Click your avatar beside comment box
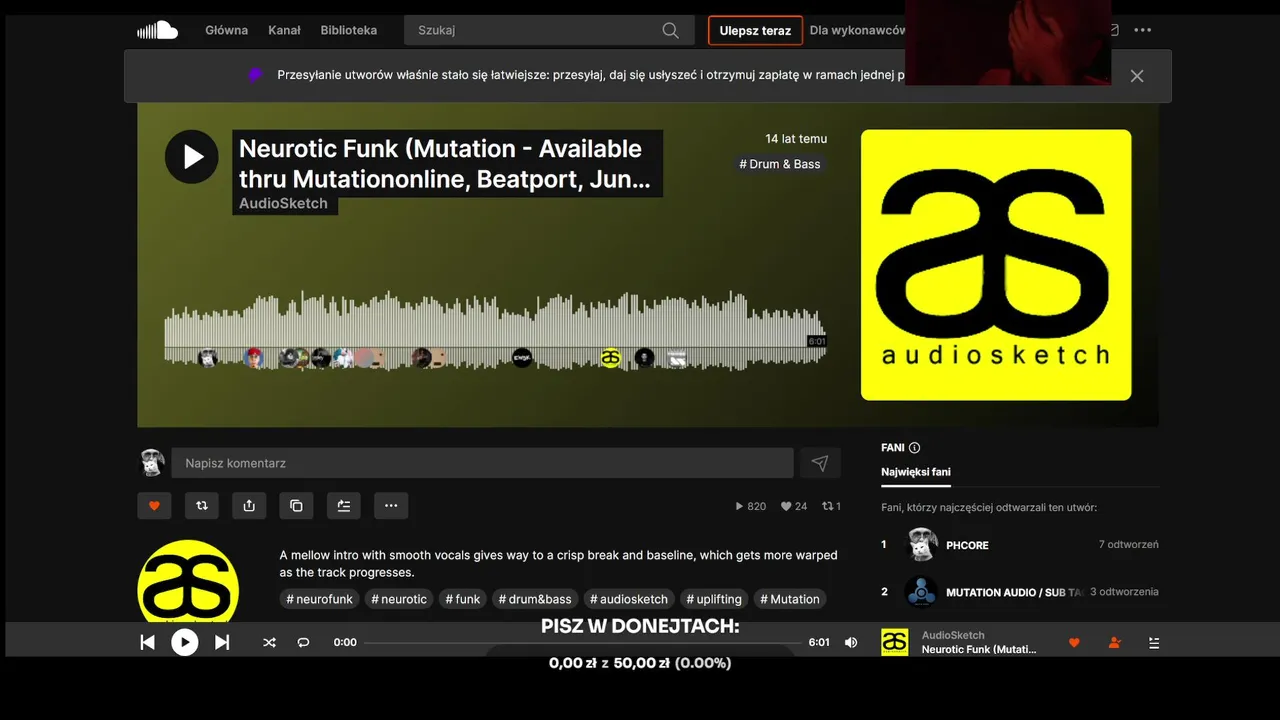 (152, 463)
